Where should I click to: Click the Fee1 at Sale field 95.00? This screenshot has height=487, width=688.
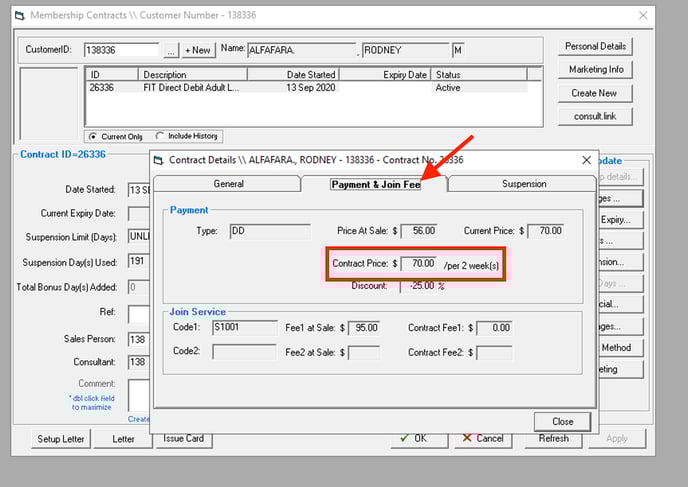(x=364, y=328)
